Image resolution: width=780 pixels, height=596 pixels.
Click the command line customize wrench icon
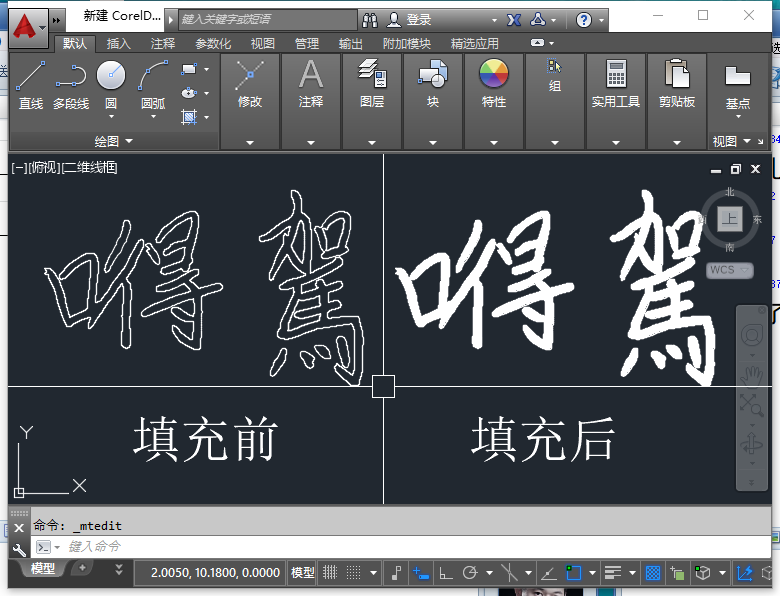(x=19, y=549)
